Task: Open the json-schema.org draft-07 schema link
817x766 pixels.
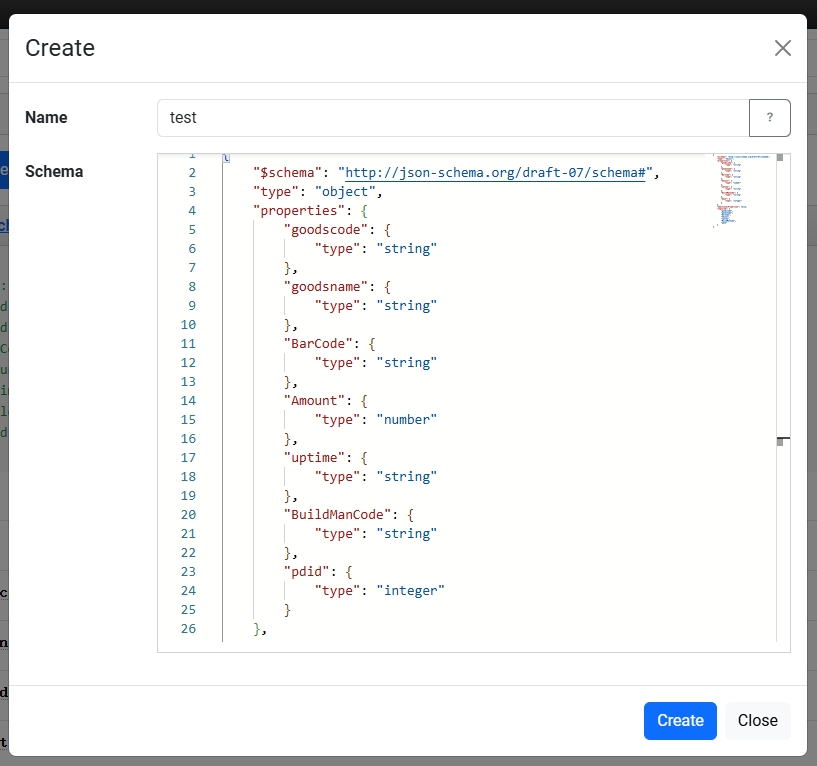Action: 496,172
